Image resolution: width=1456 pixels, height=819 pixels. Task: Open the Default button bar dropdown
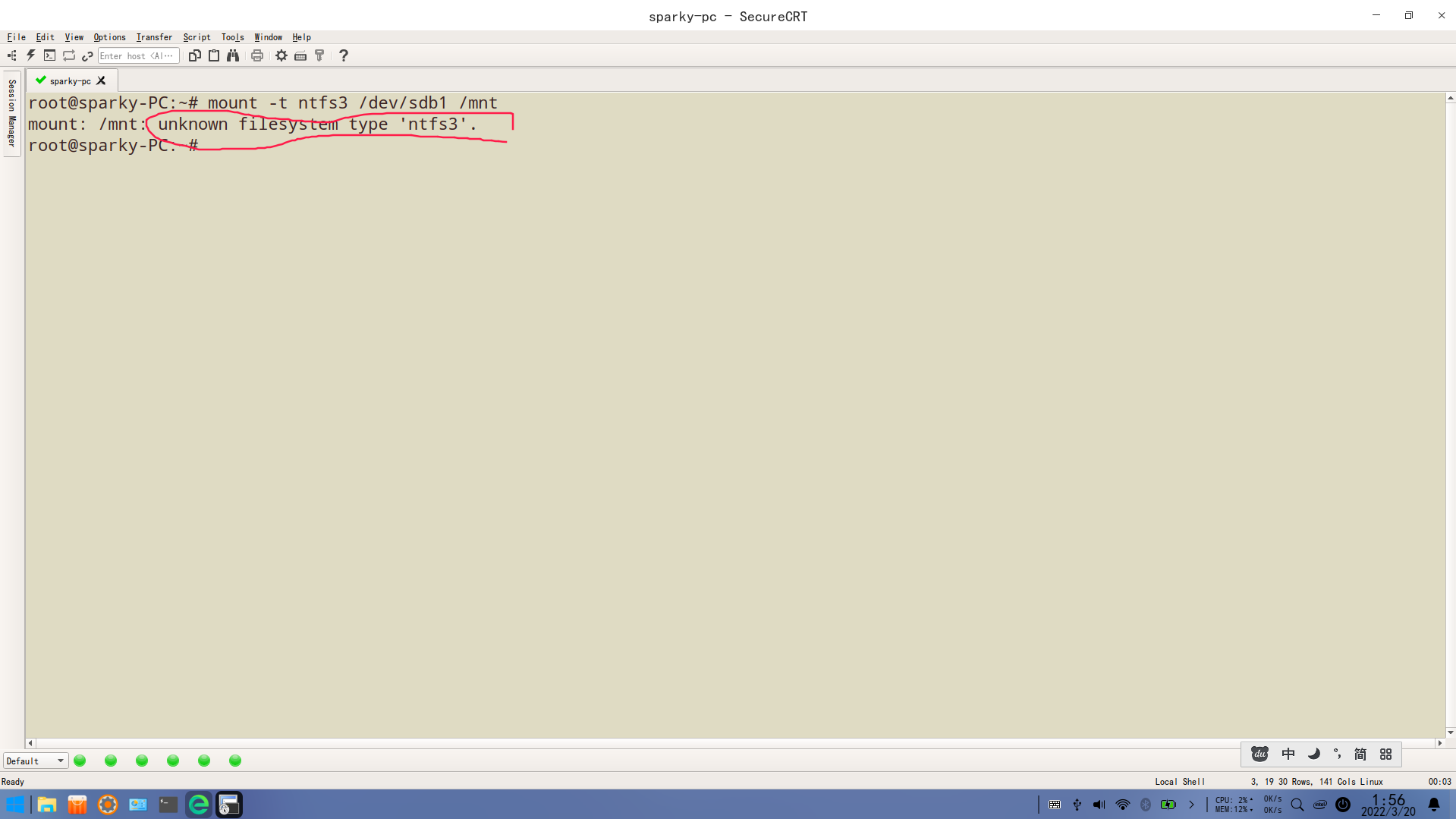pyautogui.click(x=36, y=761)
